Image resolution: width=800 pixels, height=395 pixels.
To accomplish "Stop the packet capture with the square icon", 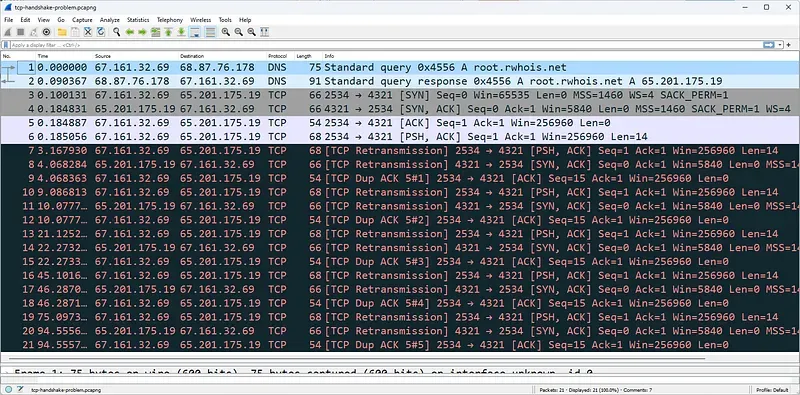I will [21, 32].
